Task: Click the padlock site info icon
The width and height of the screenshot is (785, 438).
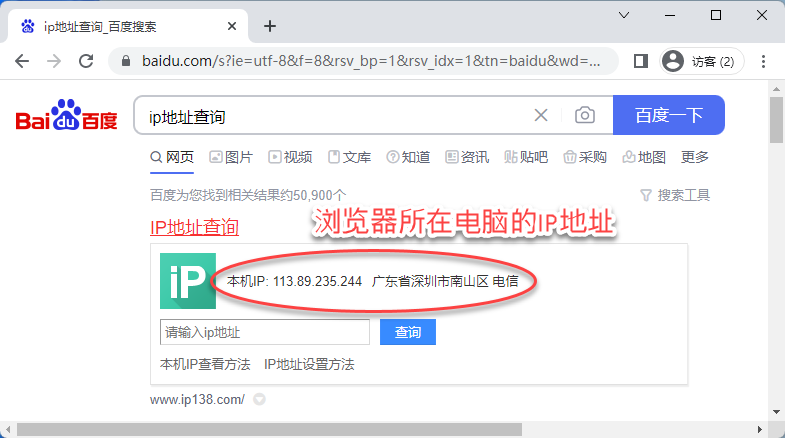Action: [126, 61]
